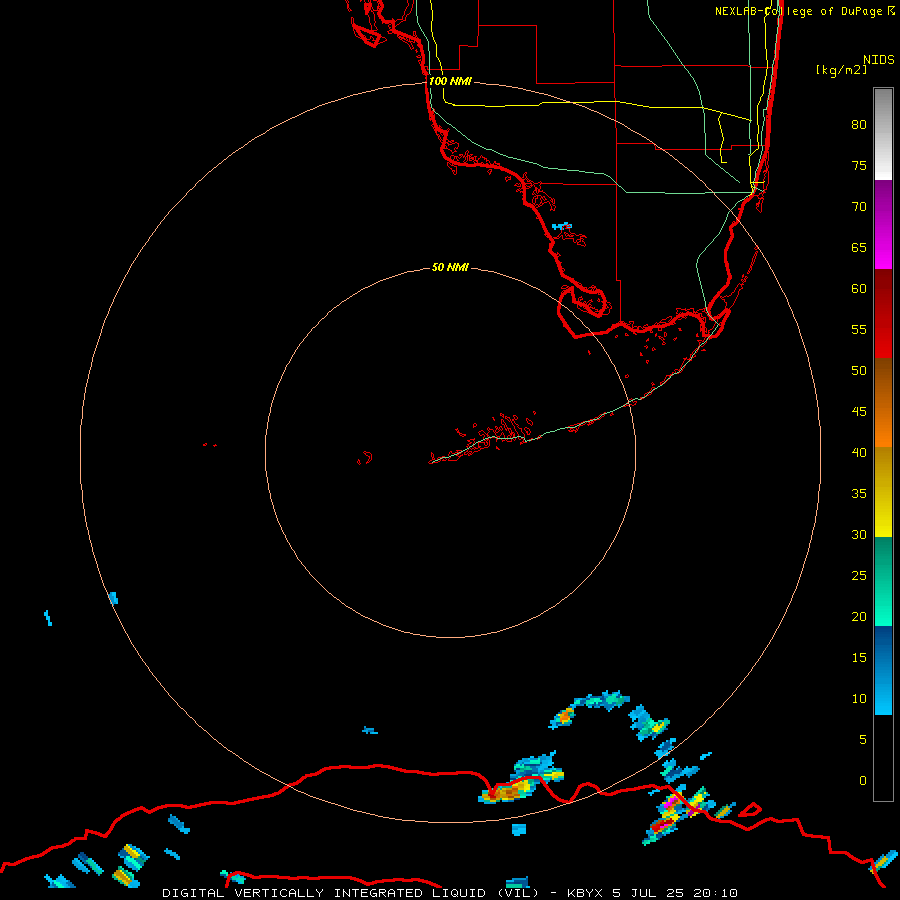Click the 75 value on color scale
The image size is (900, 900).
coord(859,165)
